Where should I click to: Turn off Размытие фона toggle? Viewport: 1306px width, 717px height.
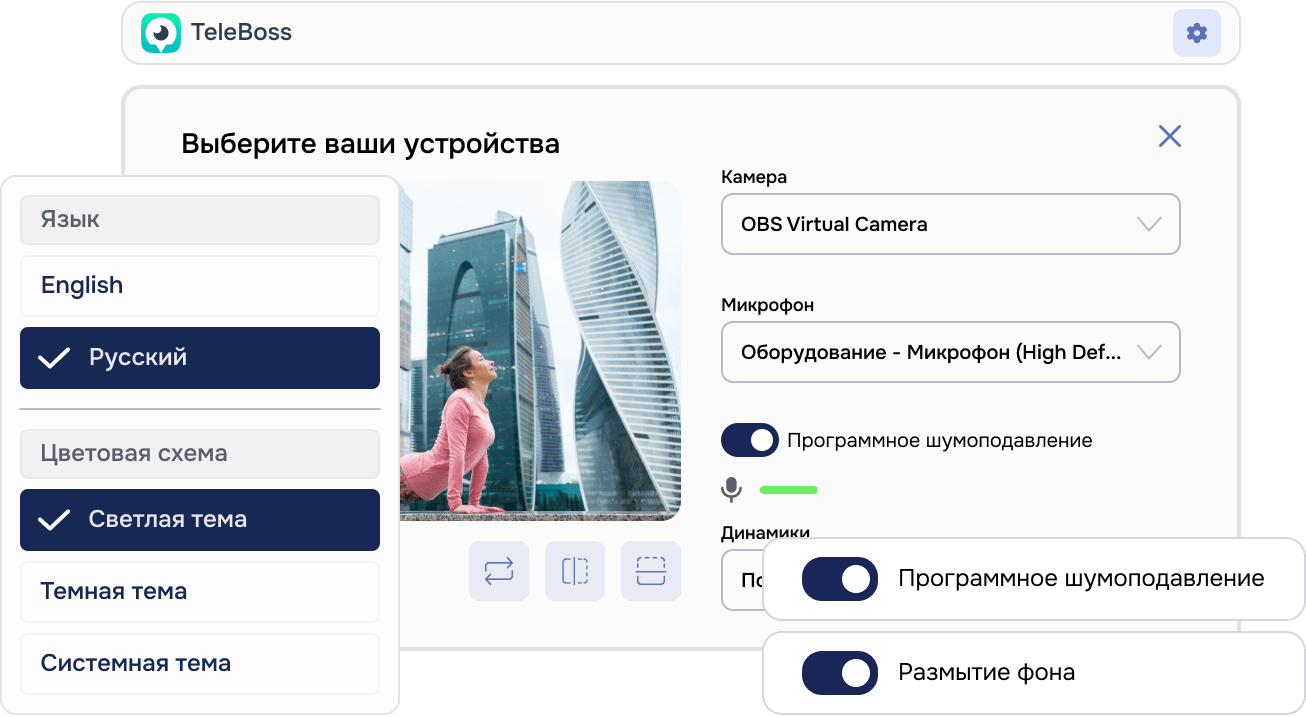click(x=840, y=672)
